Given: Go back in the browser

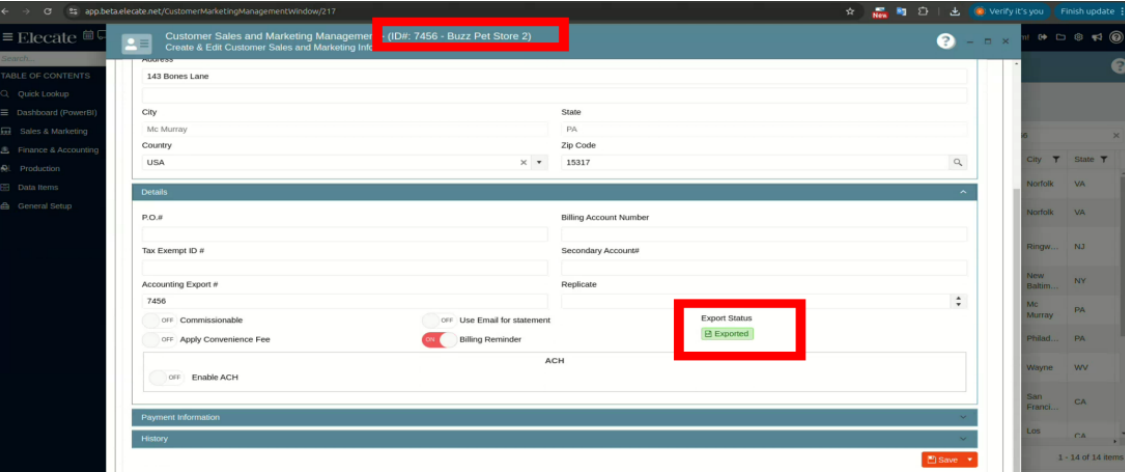Looking at the screenshot, I should pyautogui.click(x=6, y=11).
